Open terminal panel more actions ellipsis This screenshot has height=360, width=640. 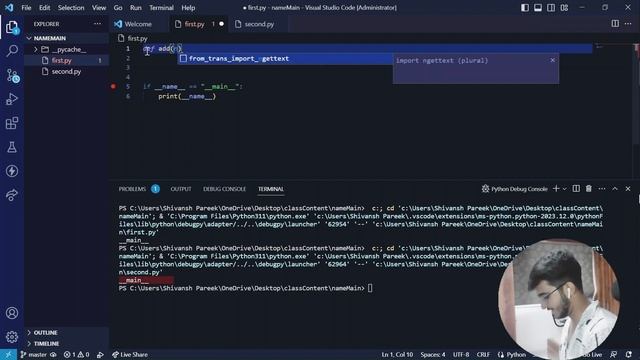click(x=602, y=189)
